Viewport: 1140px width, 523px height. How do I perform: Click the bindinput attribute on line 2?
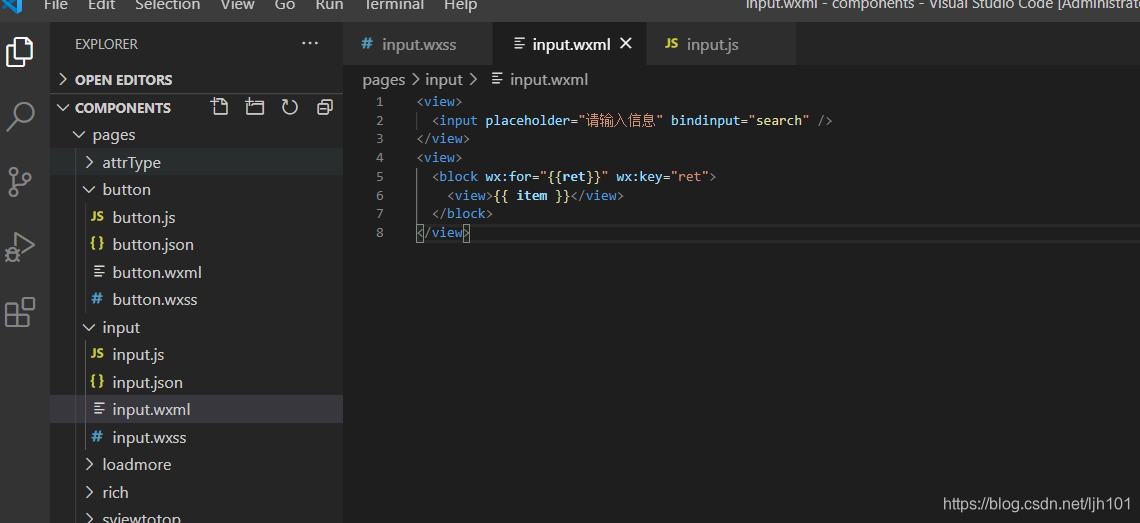(705, 120)
